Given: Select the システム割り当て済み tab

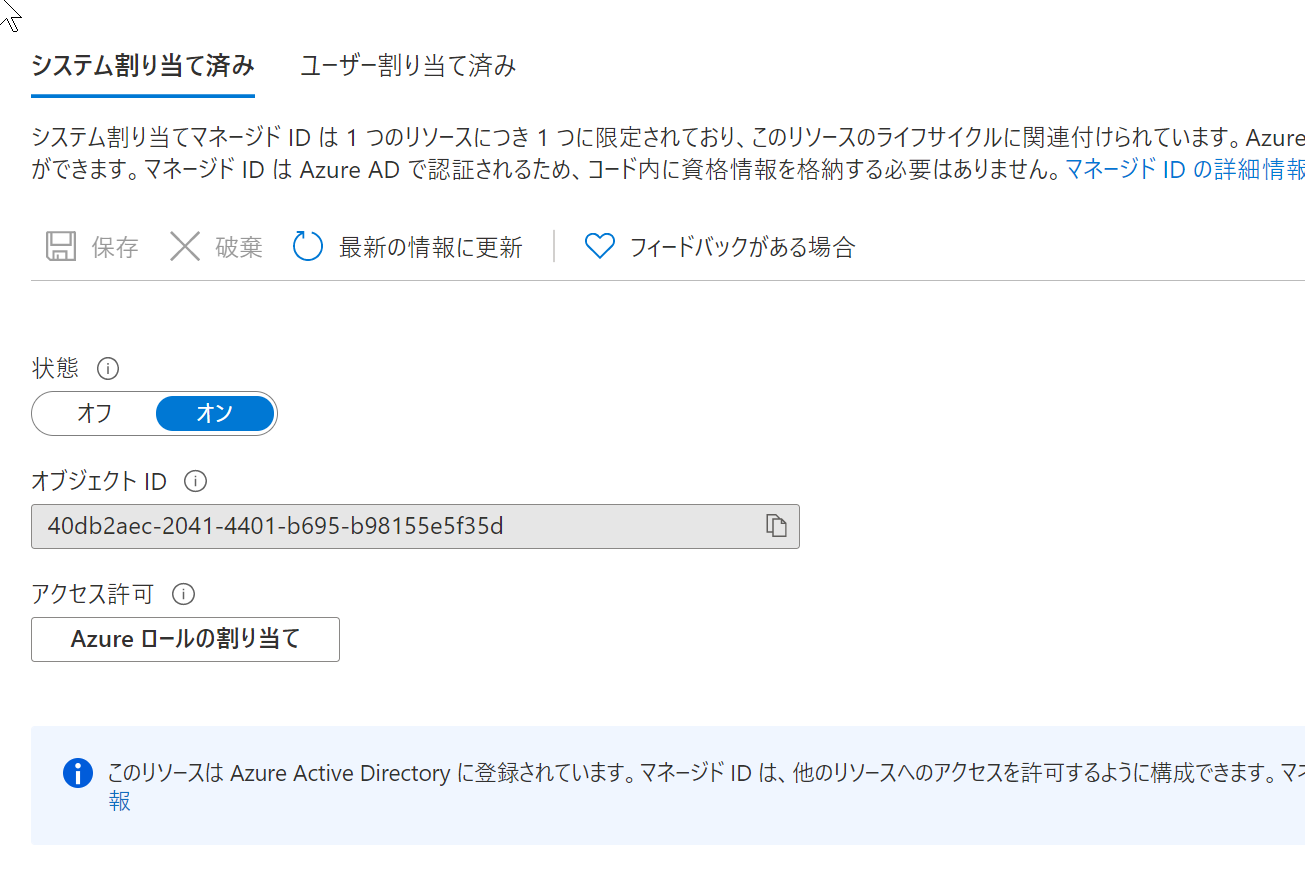Looking at the screenshot, I should [x=143, y=67].
